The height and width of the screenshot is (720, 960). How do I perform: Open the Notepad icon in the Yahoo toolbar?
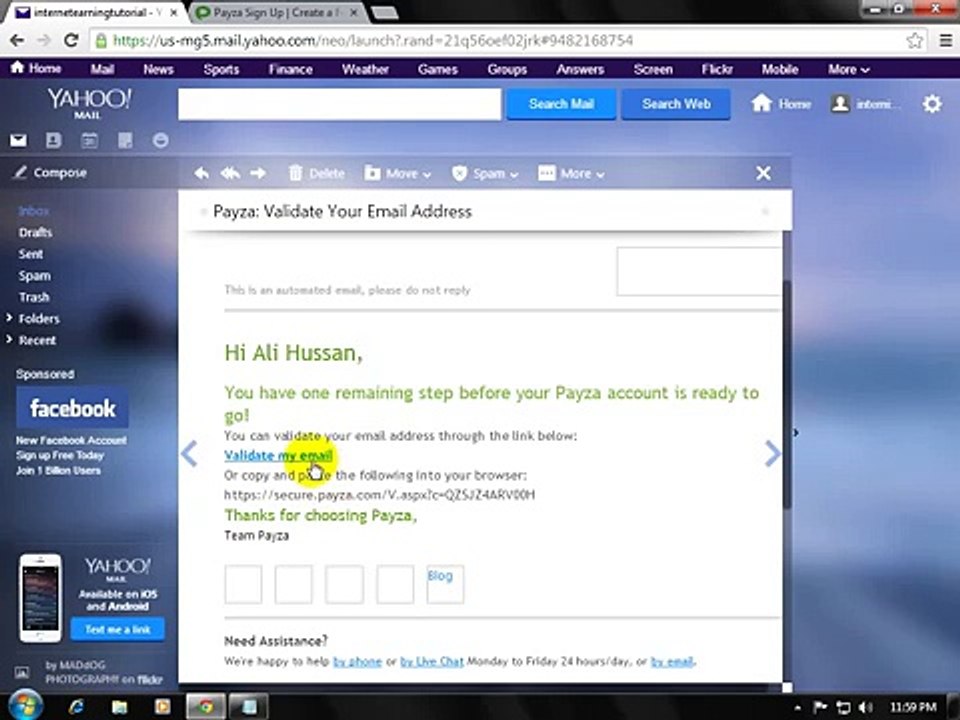[125, 141]
